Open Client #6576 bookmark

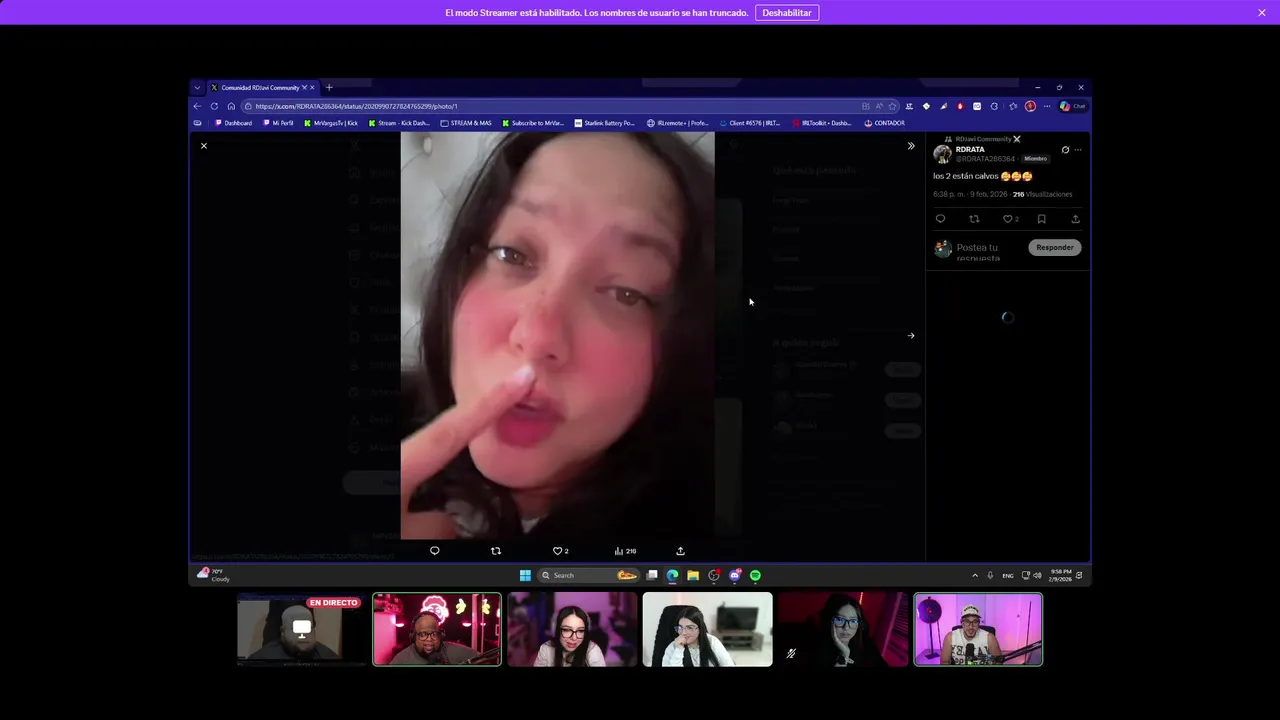point(750,123)
